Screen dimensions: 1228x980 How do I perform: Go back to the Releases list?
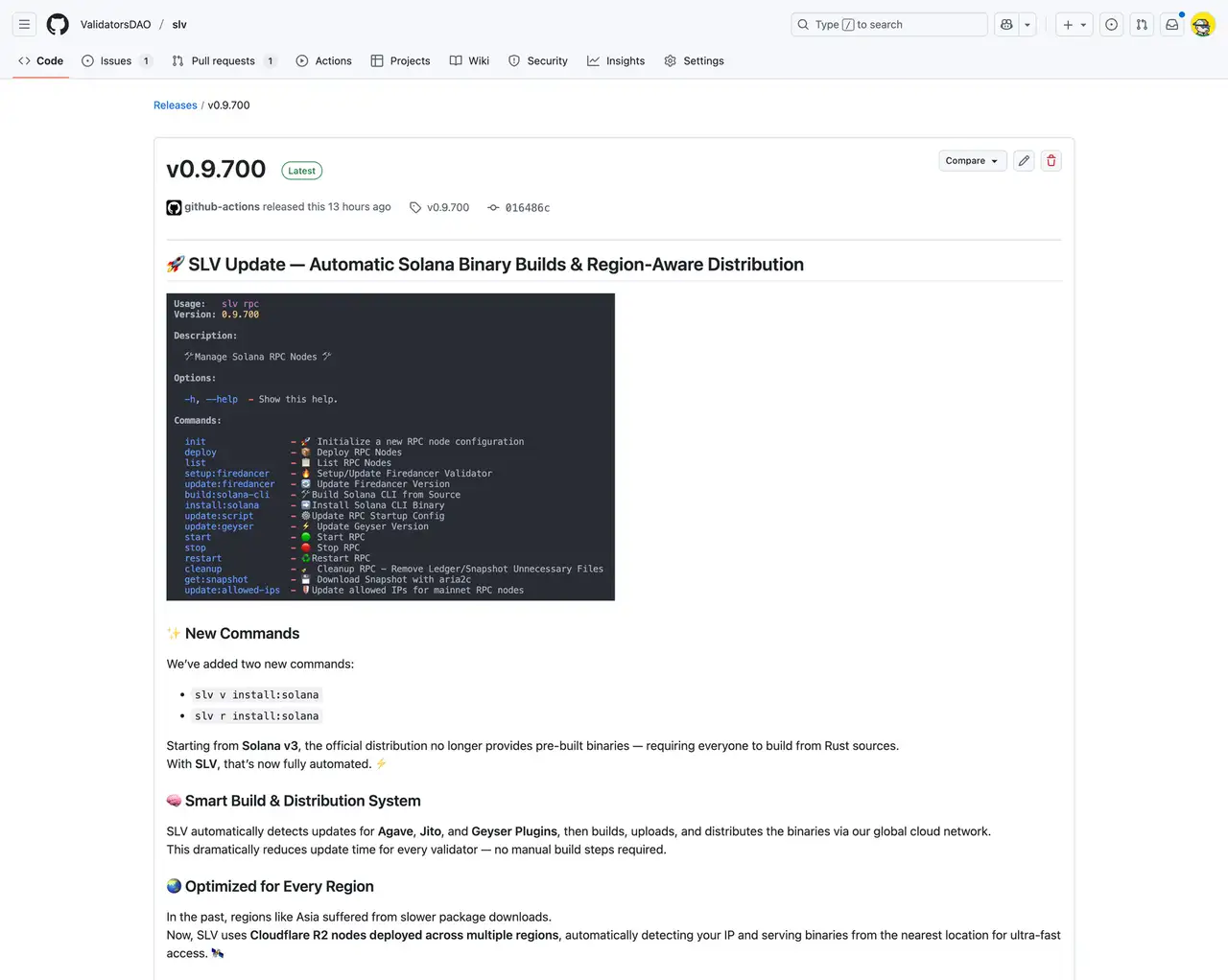[175, 105]
